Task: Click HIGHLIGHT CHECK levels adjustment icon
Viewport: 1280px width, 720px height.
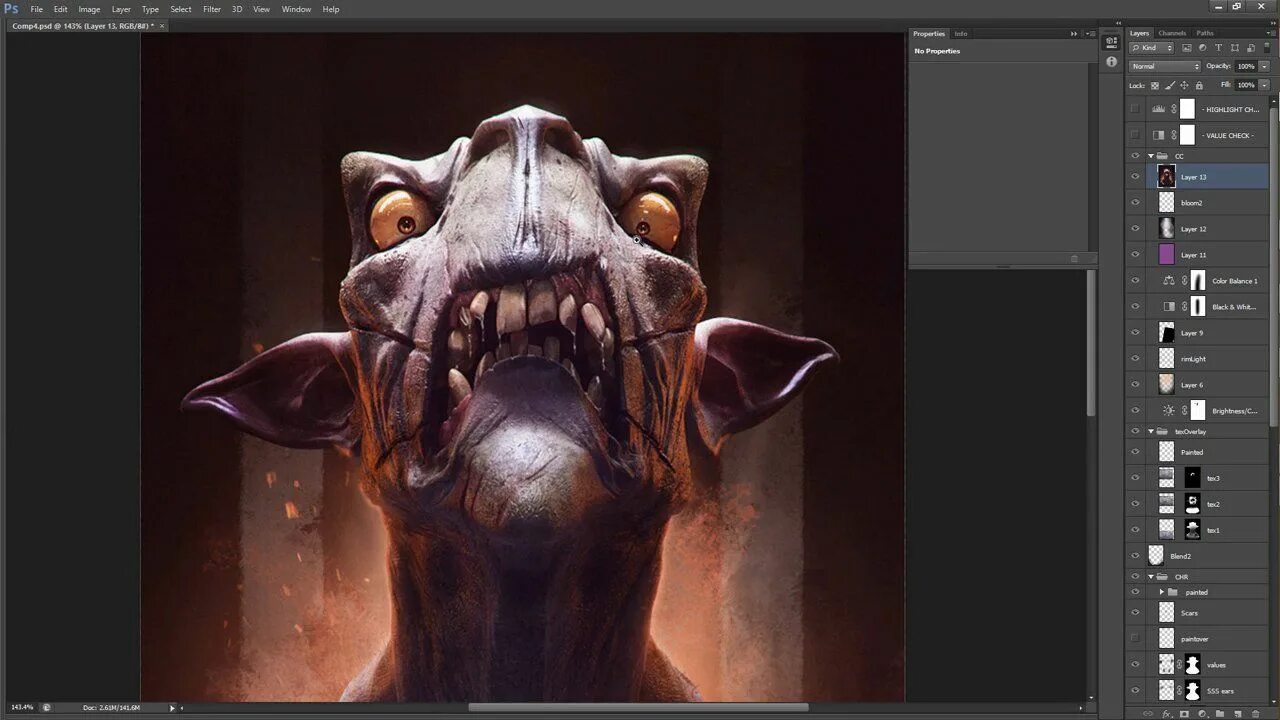Action: point(1159,109)
